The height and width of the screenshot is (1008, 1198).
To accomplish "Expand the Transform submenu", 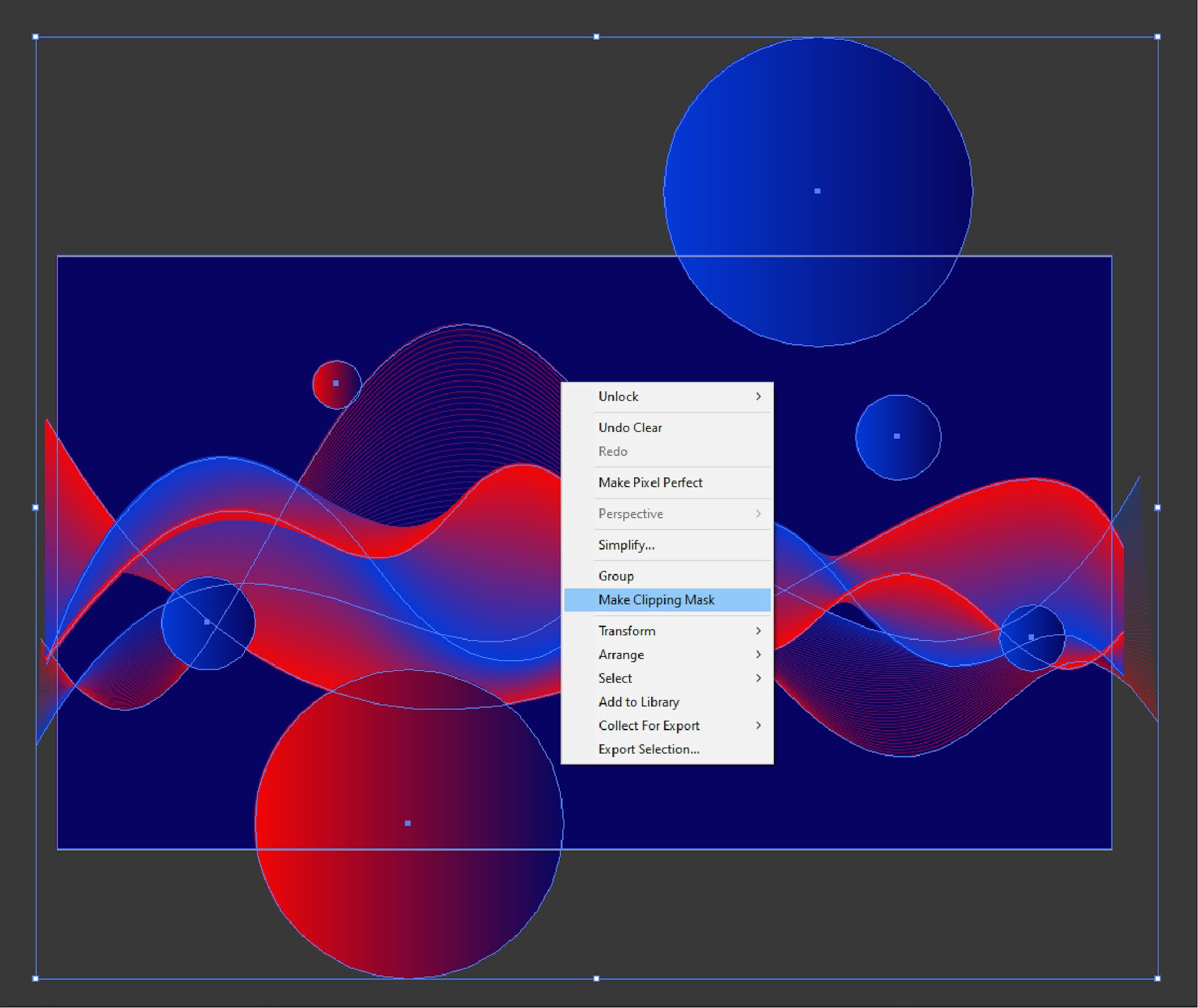I will pos(759,631).
